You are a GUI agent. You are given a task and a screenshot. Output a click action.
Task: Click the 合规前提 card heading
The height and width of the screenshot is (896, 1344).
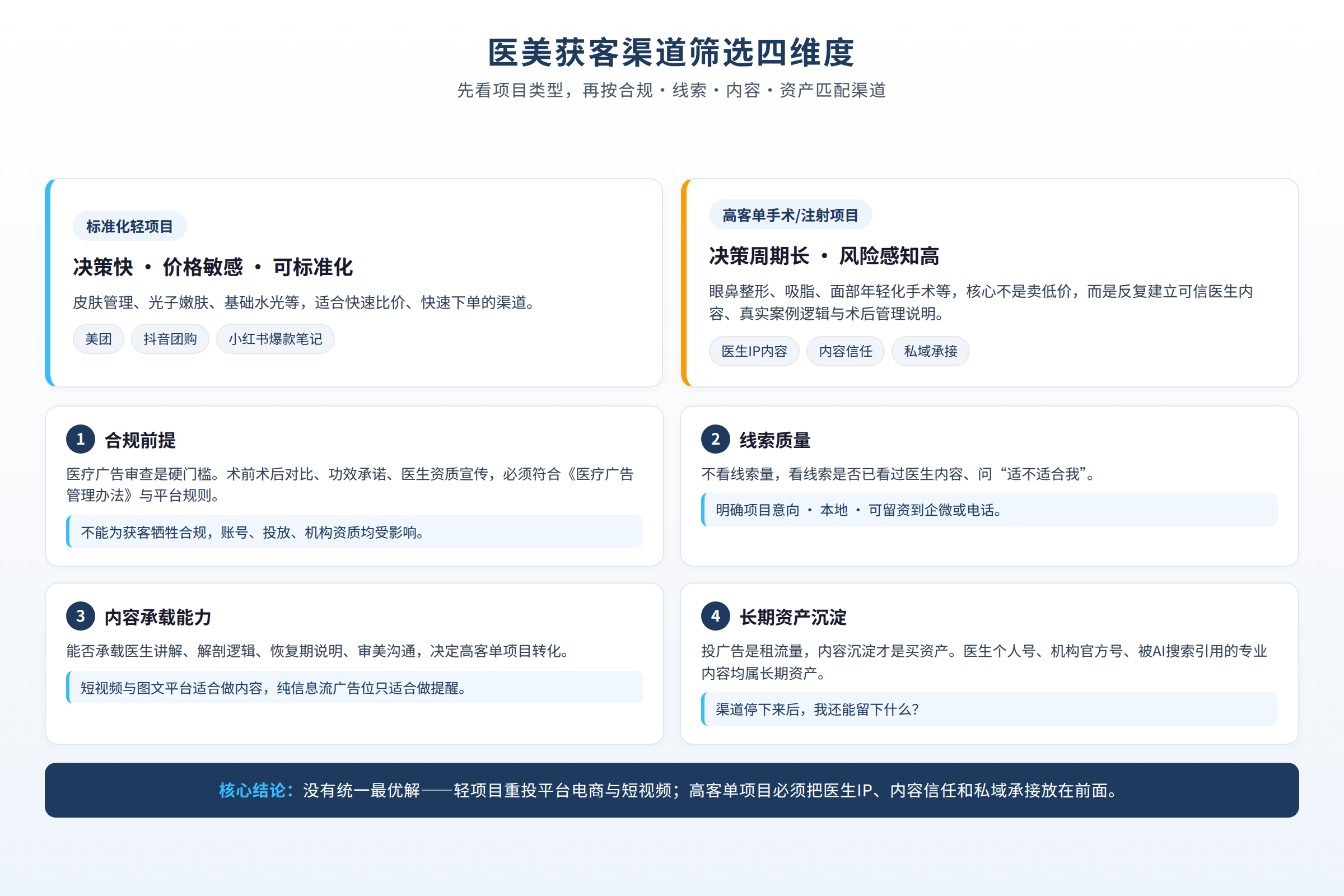coord(140,440)
